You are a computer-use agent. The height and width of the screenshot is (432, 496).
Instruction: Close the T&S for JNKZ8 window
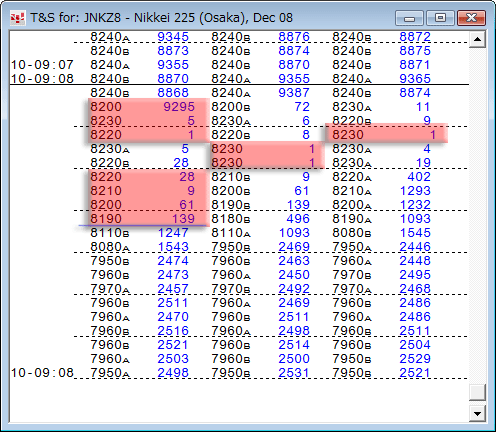(471, 18)
